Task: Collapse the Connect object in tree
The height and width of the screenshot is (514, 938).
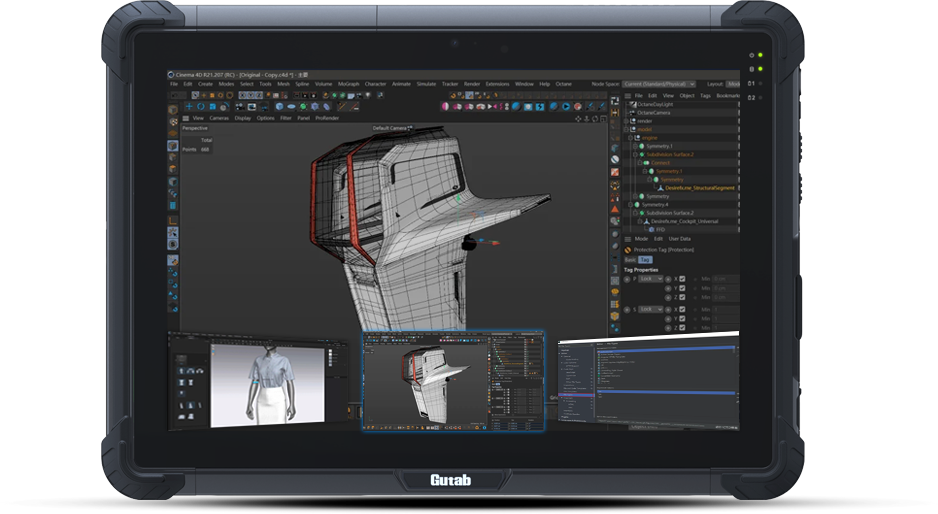Action: [x=639, y=163]
